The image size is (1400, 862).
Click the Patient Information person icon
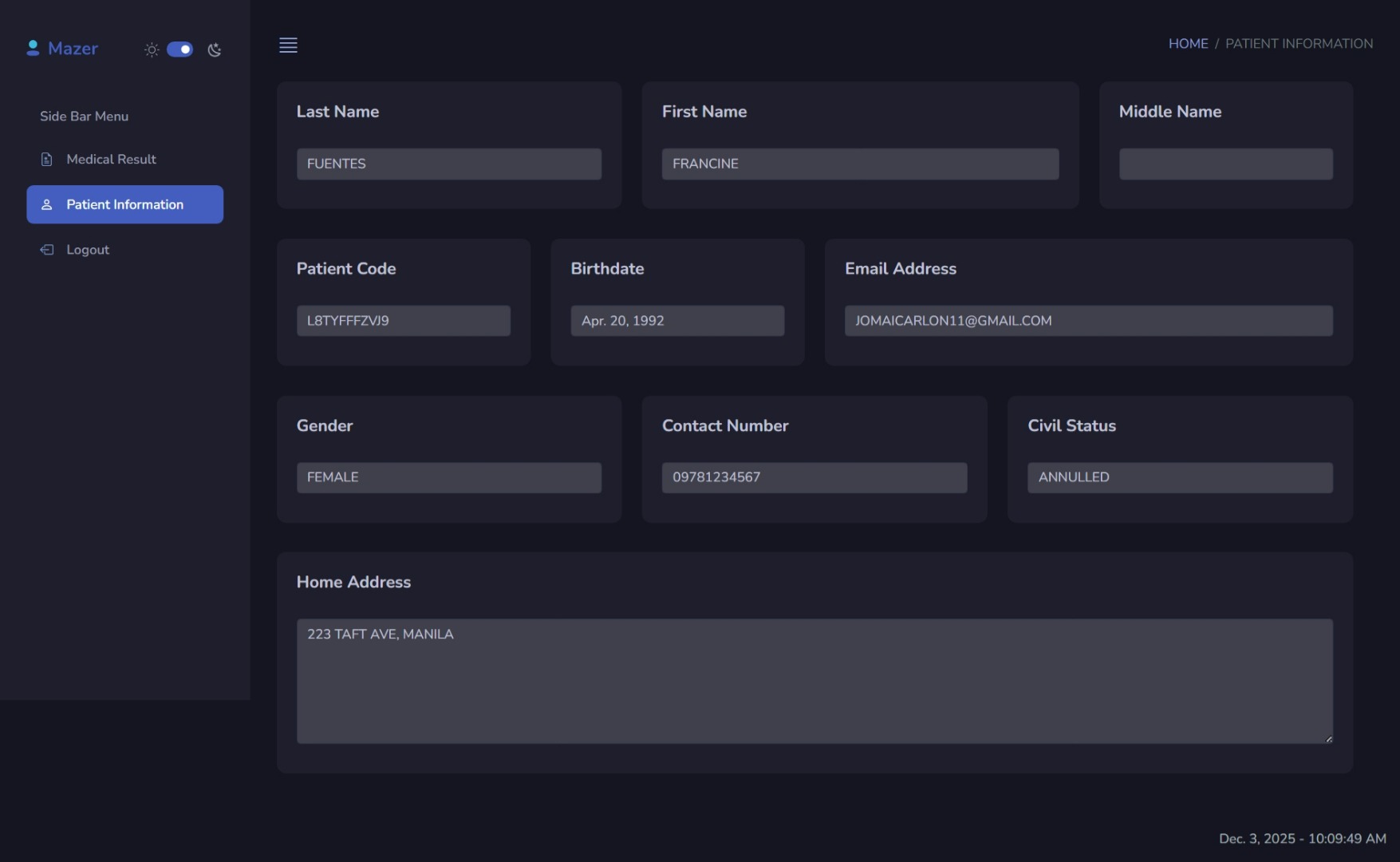click(47, 205)
